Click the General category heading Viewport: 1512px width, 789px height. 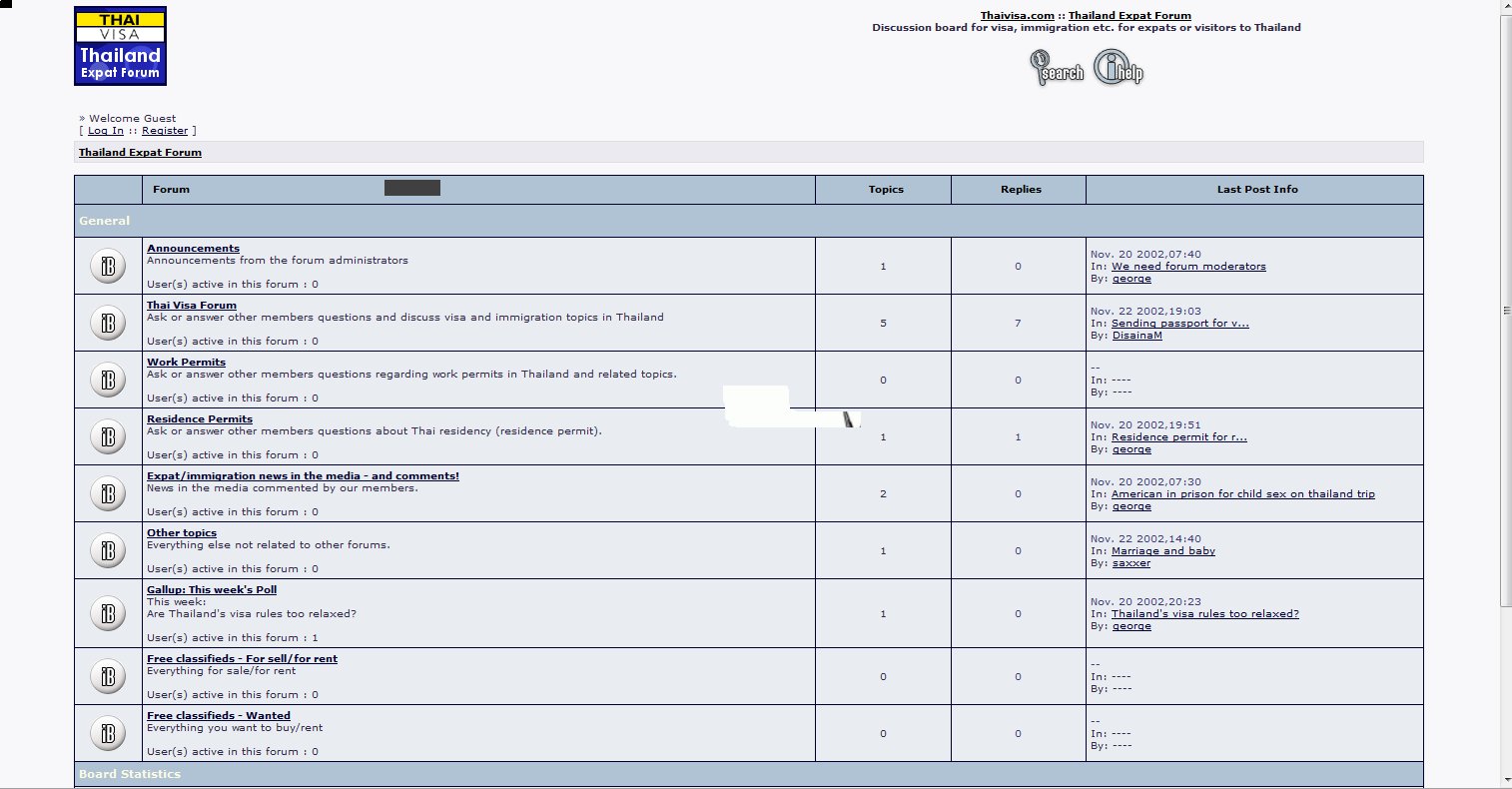tap(105, 221)
